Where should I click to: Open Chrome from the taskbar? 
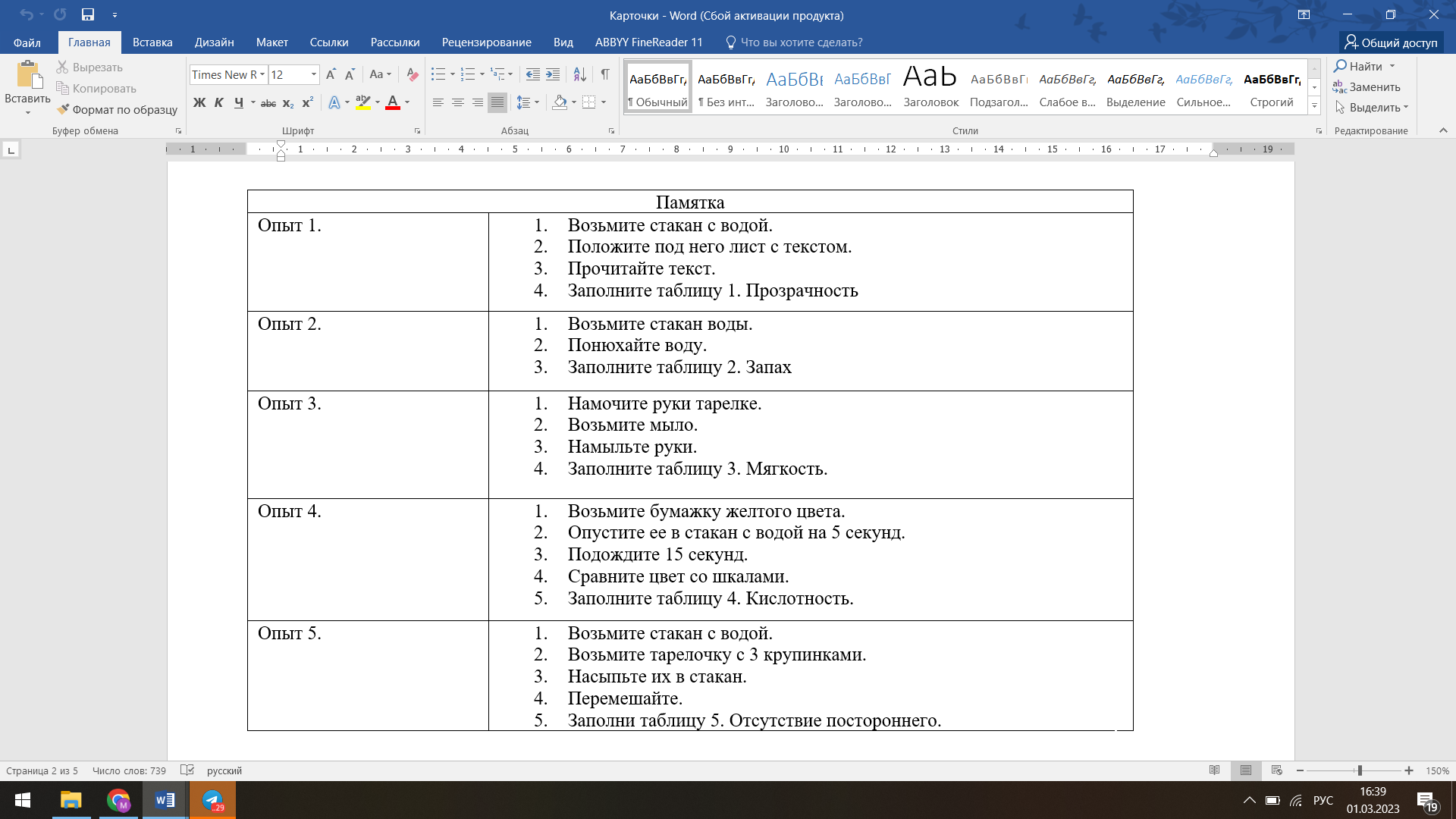click(x=118, y=800)
